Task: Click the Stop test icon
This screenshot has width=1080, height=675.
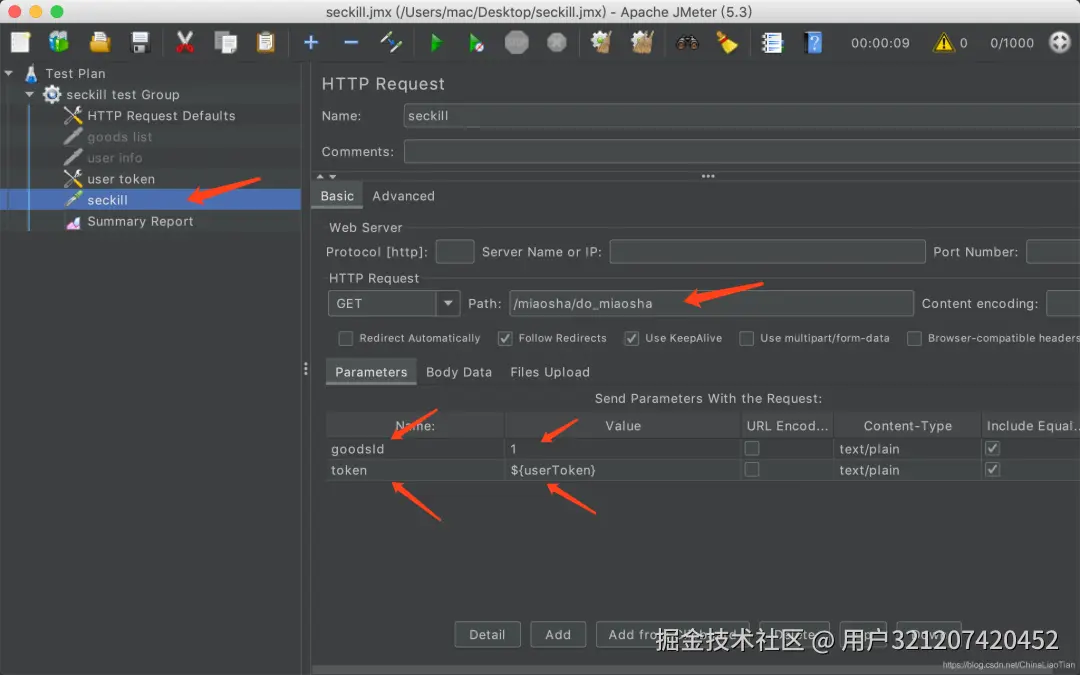Action: tap(517, 43)
